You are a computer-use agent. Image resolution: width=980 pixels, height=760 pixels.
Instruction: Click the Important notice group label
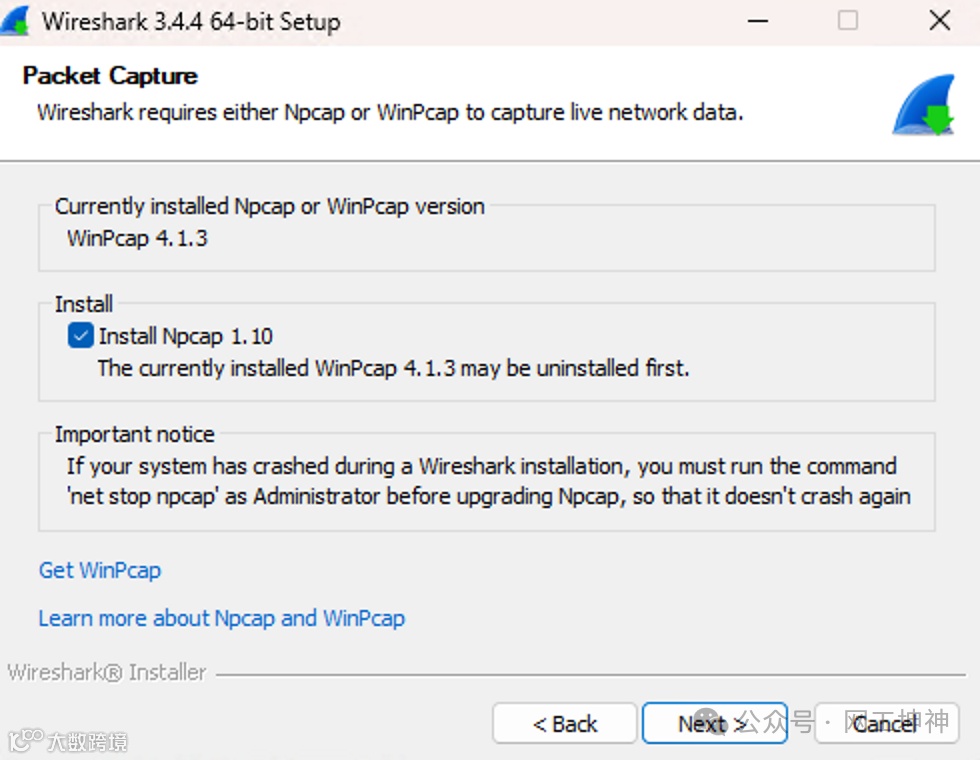pos(134,434)
